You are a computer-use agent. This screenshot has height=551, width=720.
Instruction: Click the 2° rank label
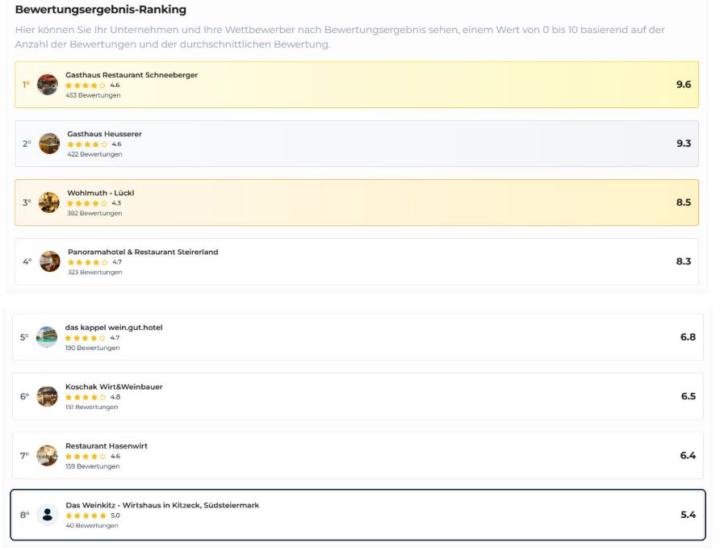point(27,144)
